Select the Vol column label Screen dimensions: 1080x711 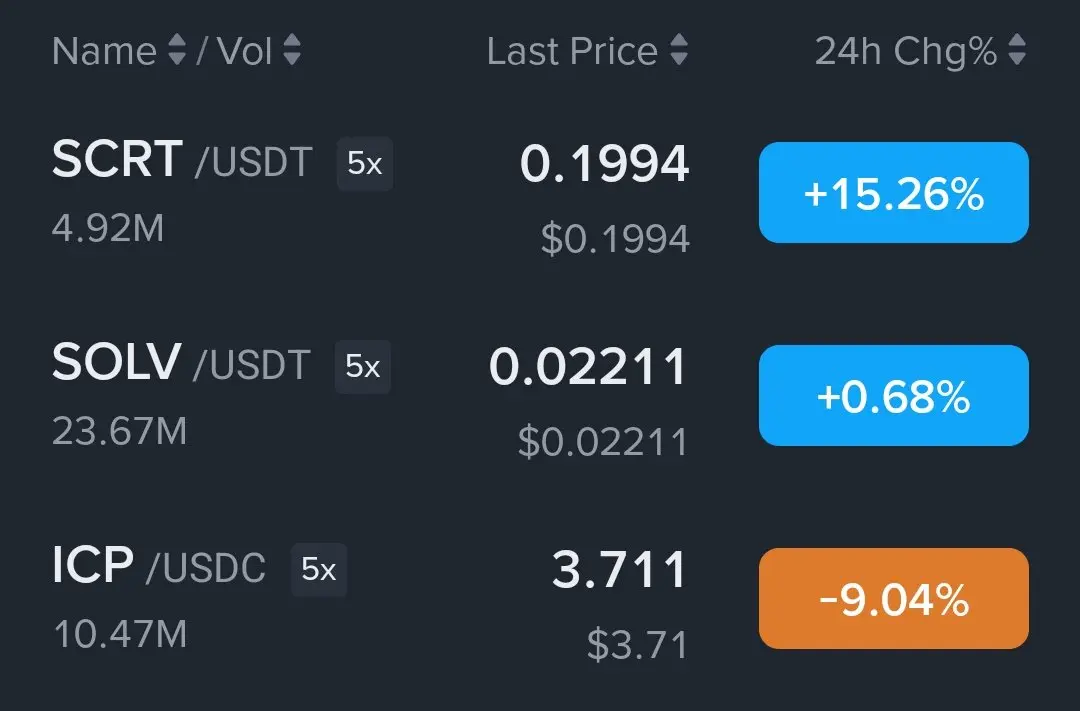[244, 51]
